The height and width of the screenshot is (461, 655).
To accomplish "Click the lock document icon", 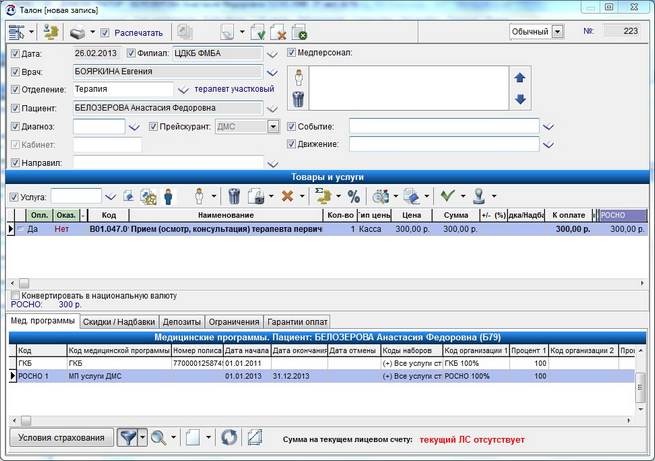I will (256, 196).
